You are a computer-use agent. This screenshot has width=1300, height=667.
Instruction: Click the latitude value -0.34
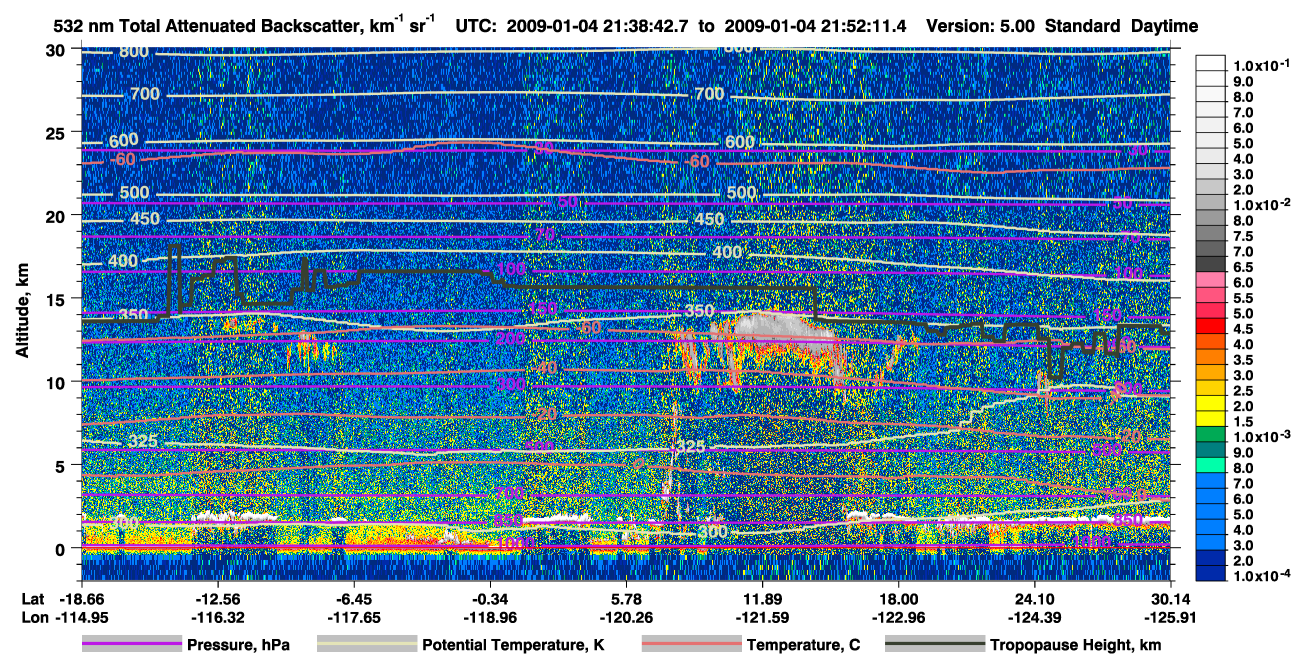[x=489, y=600]
